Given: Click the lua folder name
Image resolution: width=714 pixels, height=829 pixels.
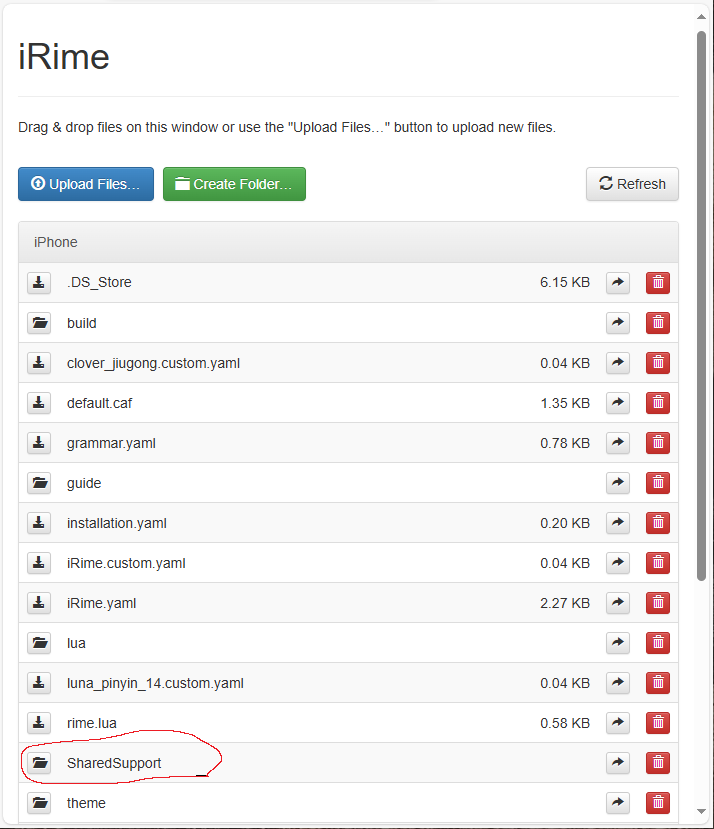Looking at the screenshot, I should click(x=76, y=643).
